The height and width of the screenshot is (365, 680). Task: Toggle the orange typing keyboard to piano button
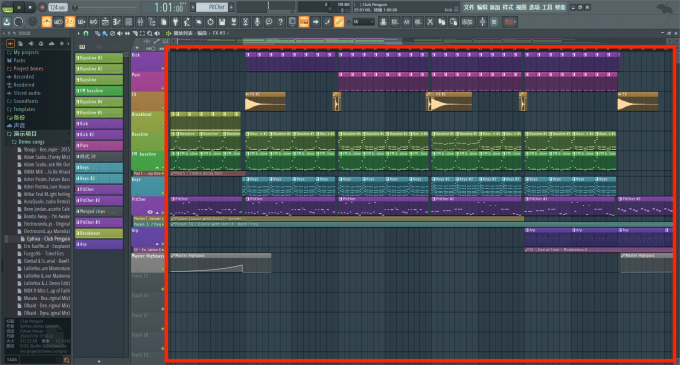pyautogui.click(x=304, y=22)
